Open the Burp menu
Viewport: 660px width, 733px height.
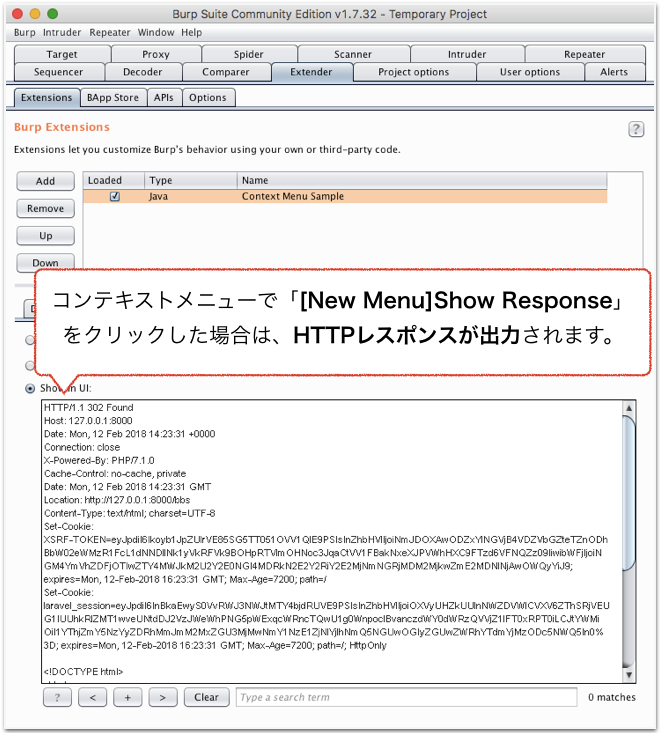click(x=25, y=32)
